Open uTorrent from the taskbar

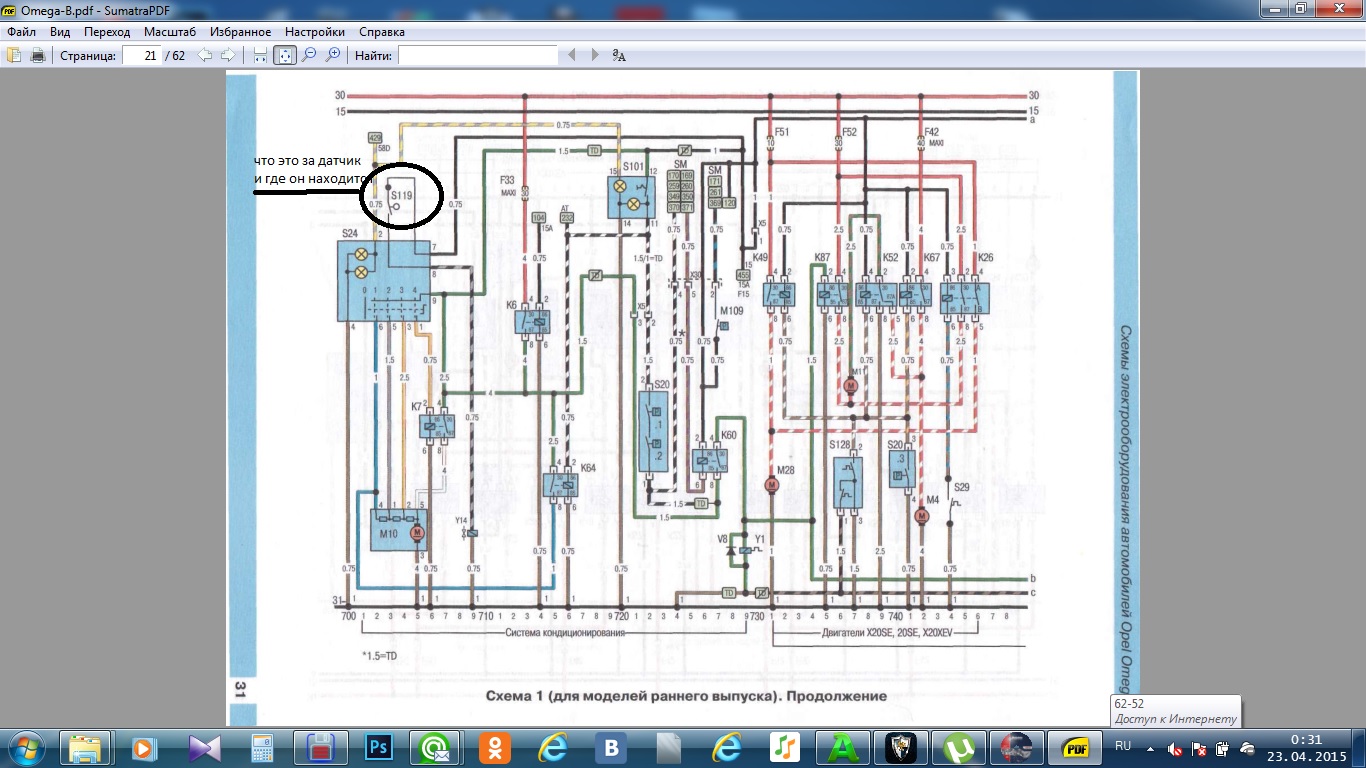point(958,747)
